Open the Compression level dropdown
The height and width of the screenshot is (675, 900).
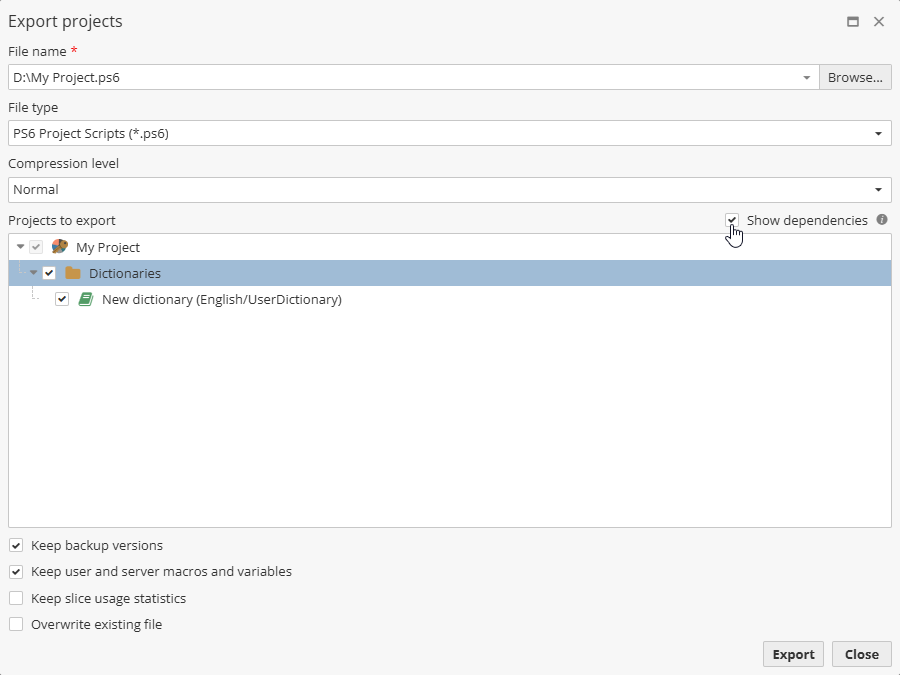pyautogui.click(x=878, y=190)
